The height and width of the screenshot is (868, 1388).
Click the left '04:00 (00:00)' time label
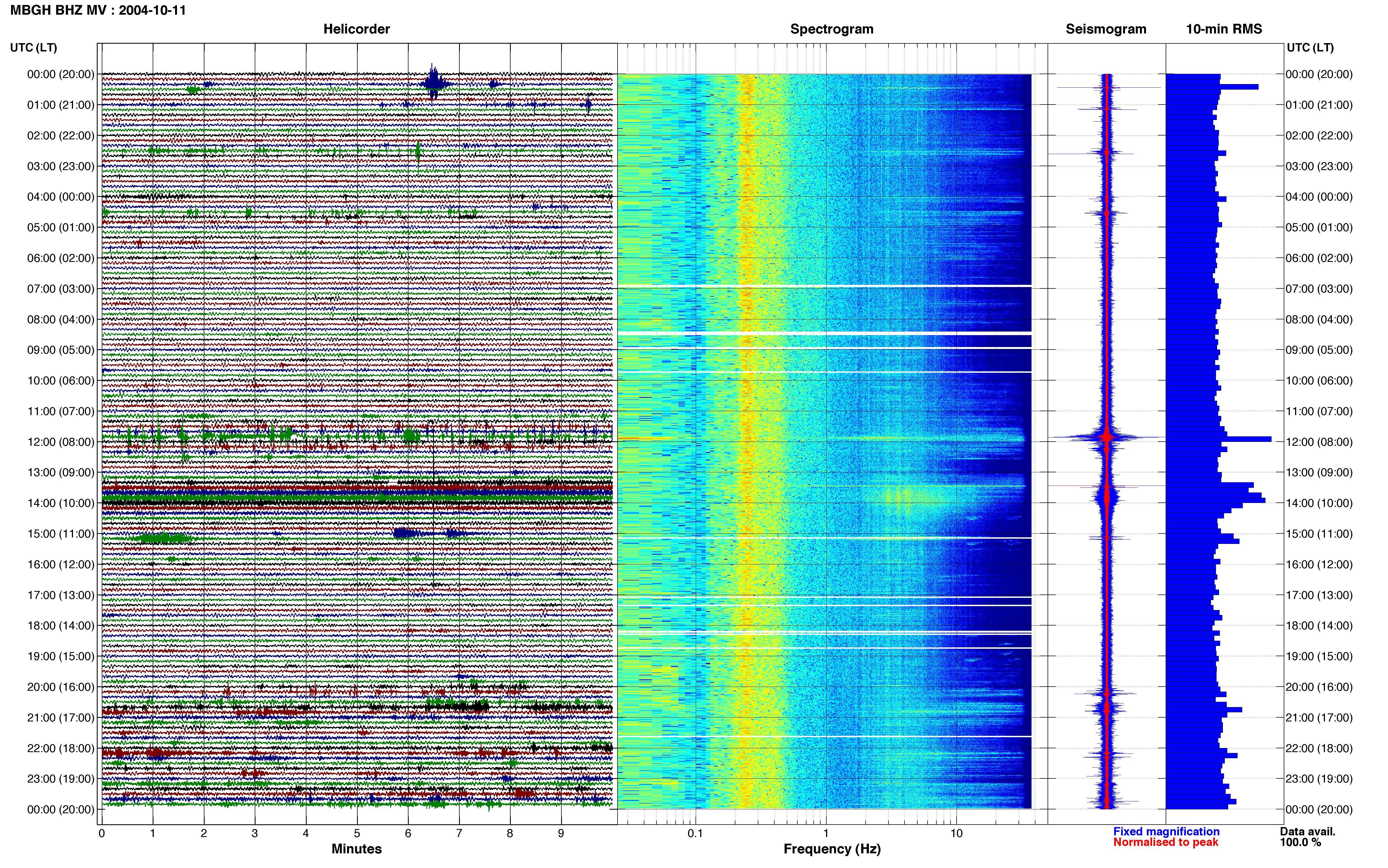click(x=61, y=196)
